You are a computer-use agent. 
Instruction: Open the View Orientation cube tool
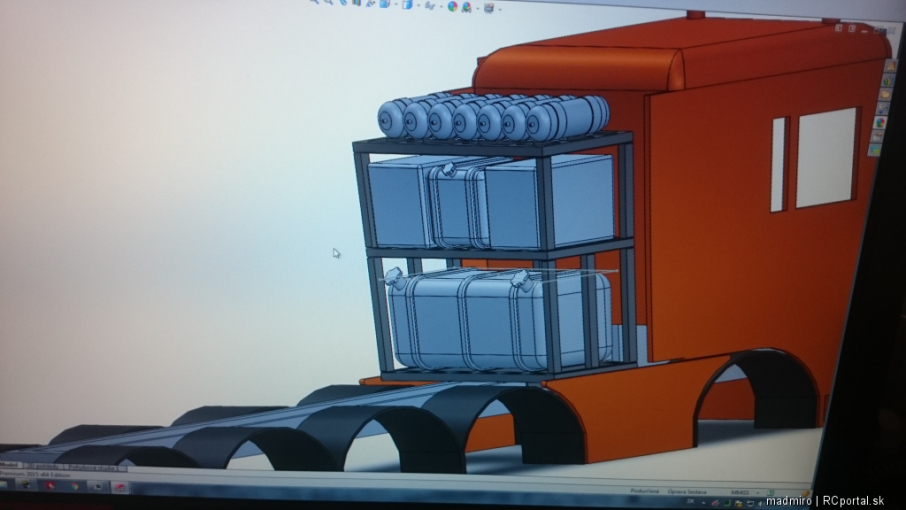tap(384, 4)
